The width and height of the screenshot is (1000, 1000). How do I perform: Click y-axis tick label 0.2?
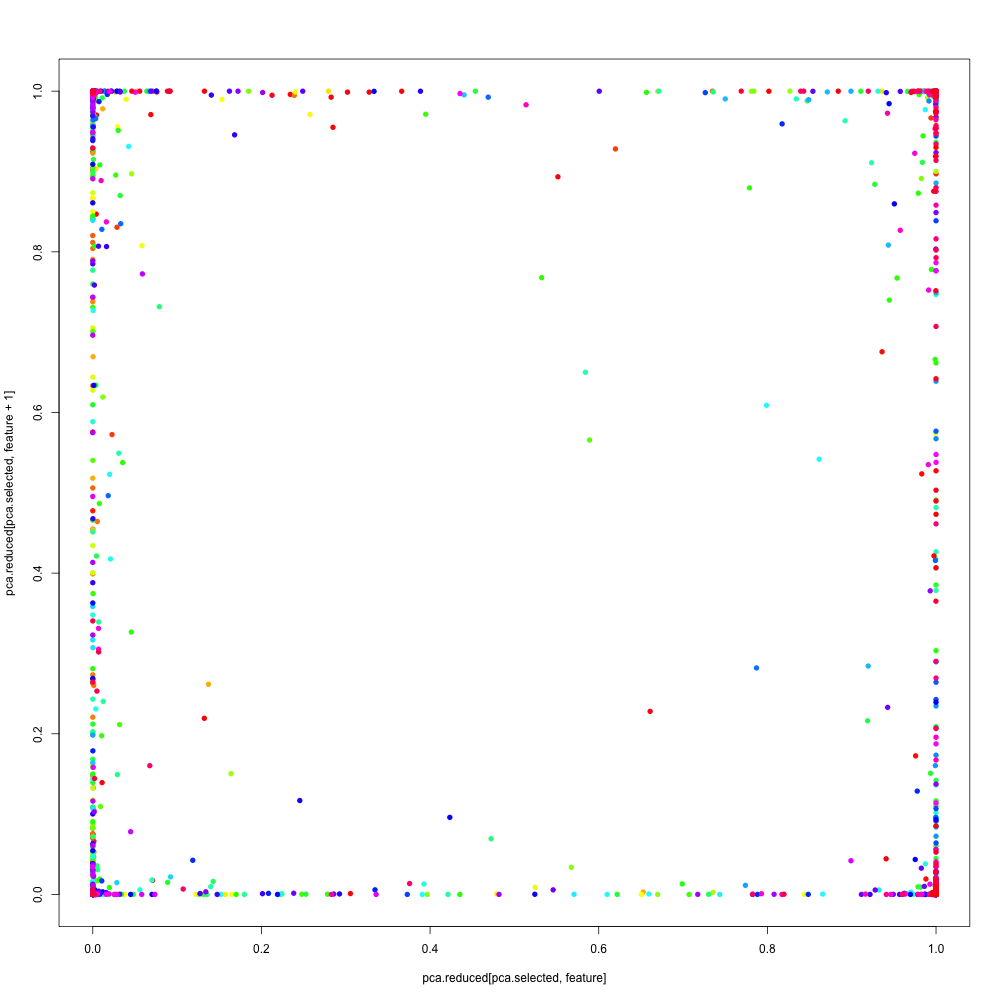click(x=40, y=733)
